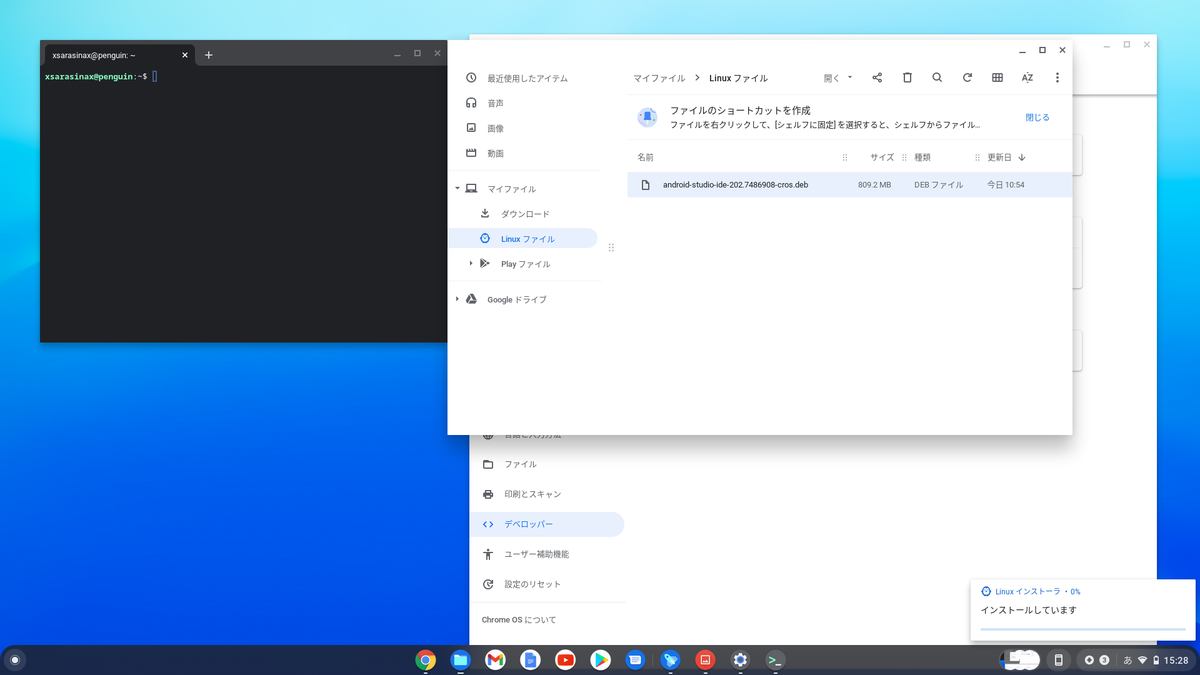Sort files by 名前 column header

pos(645,157)
